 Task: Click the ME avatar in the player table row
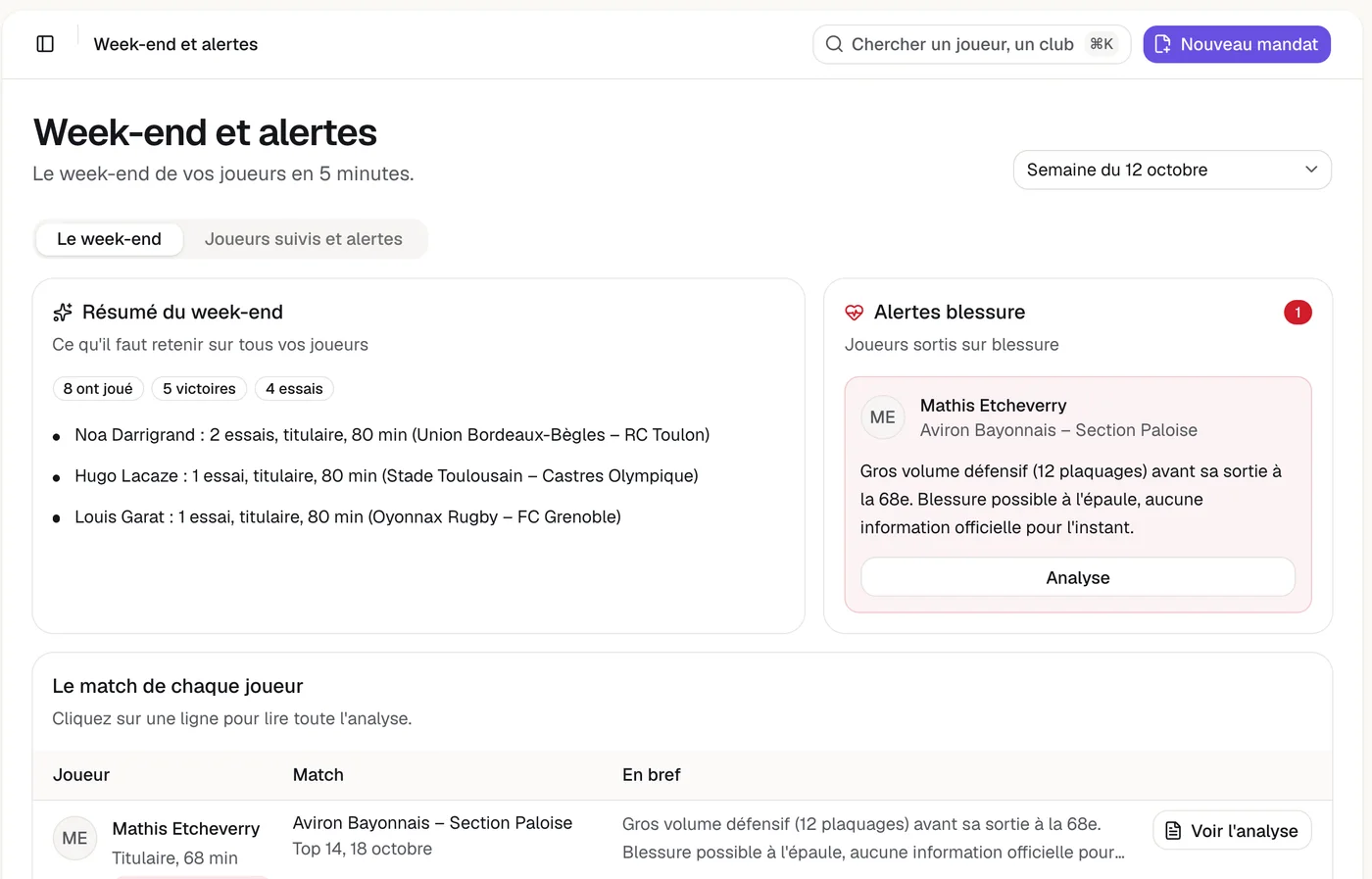pos(74,839)
